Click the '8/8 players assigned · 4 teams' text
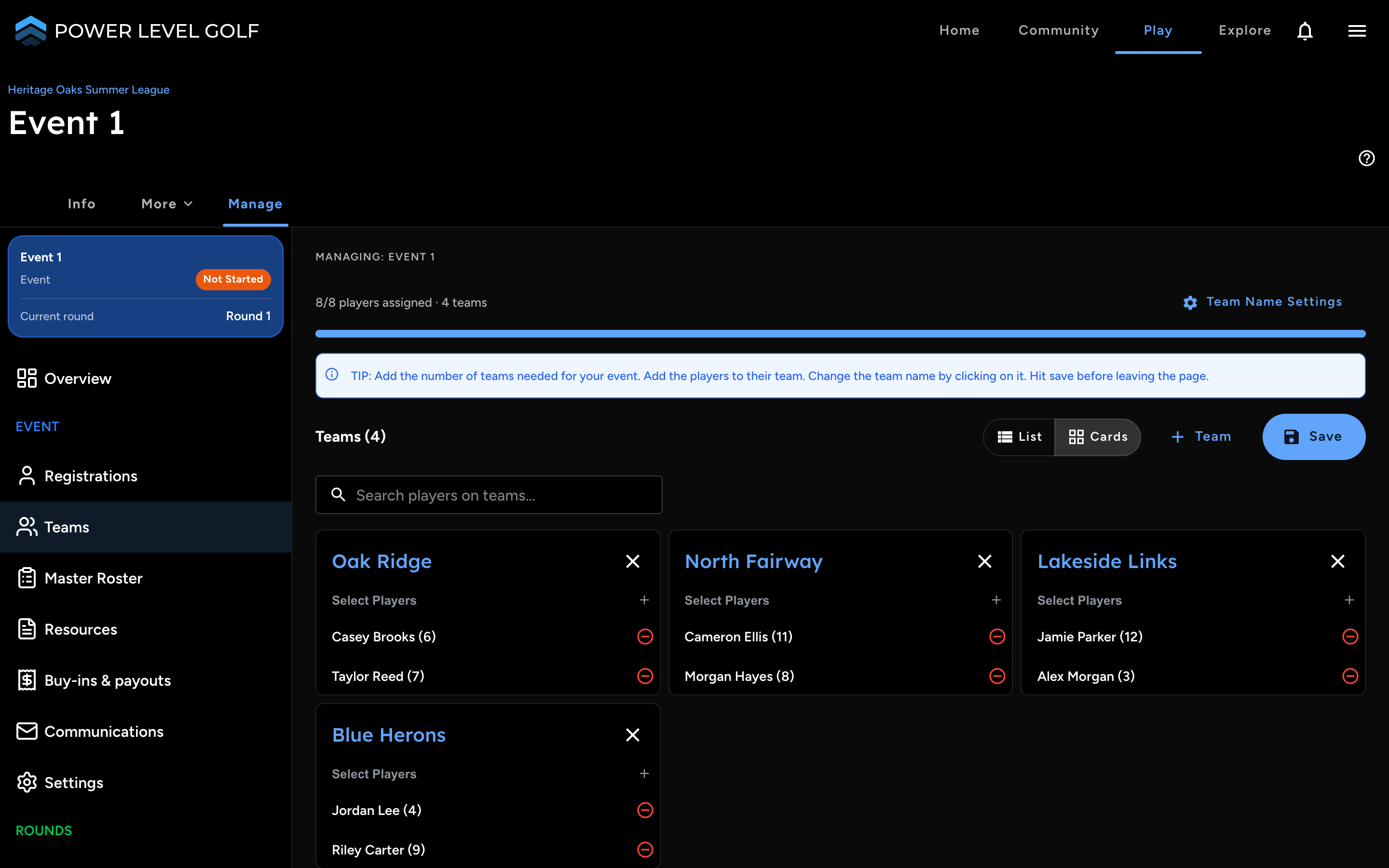Screen dimensions: 1389x868 click(401, 302)
